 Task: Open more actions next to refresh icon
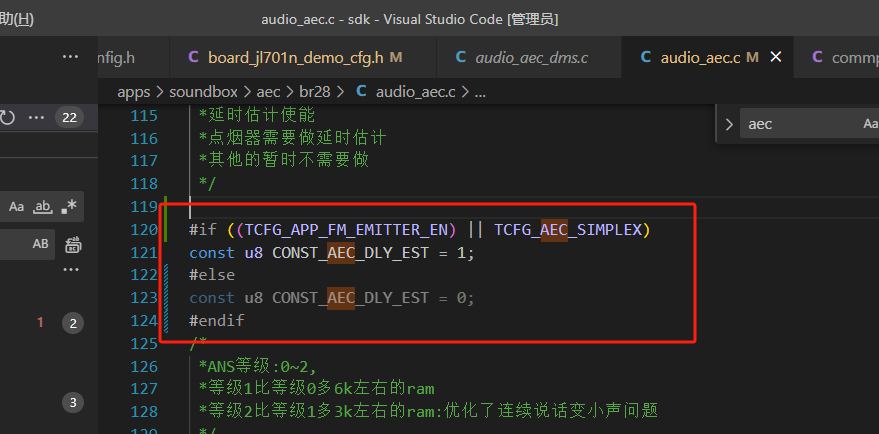pyautogui.click(x=36, y=118)
